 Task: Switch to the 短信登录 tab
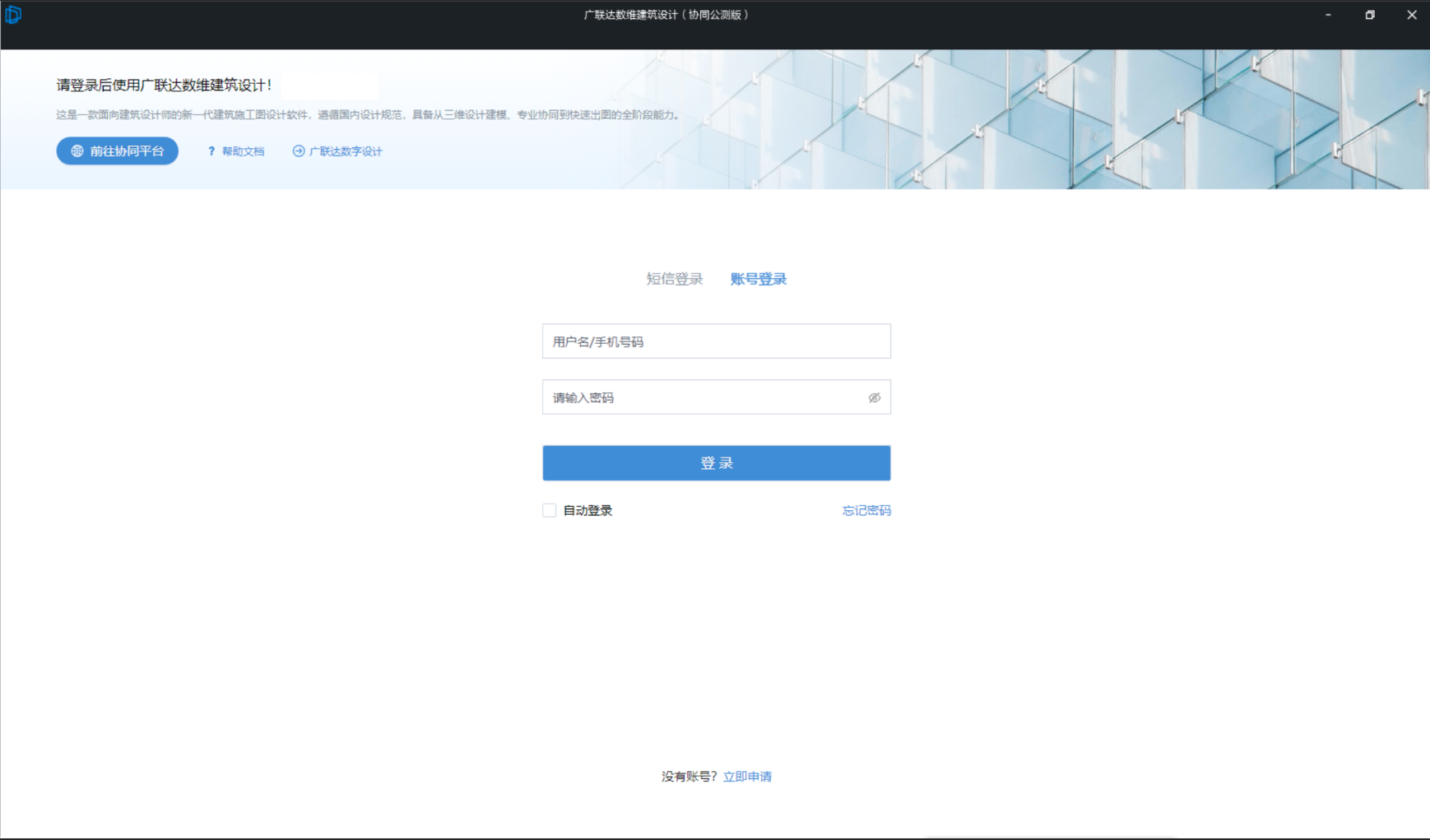click(x=674, y=279)
